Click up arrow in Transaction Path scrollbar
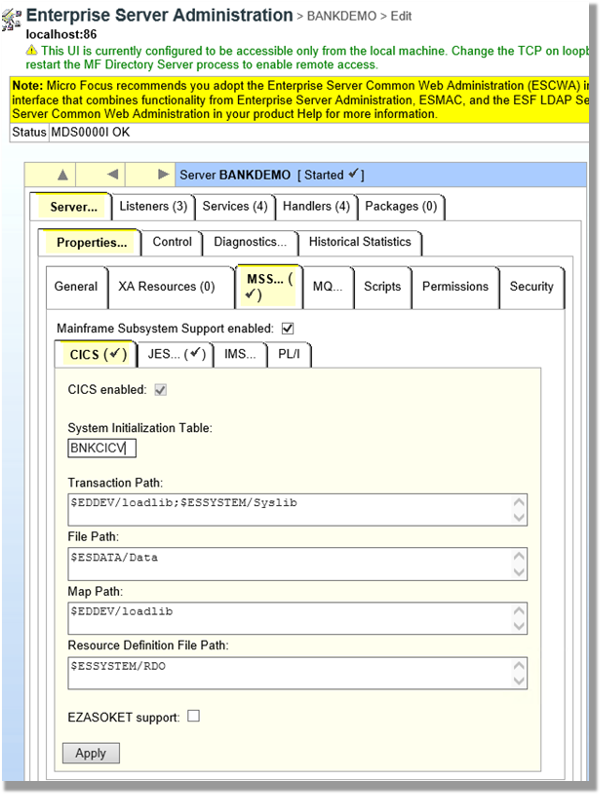 519,502
